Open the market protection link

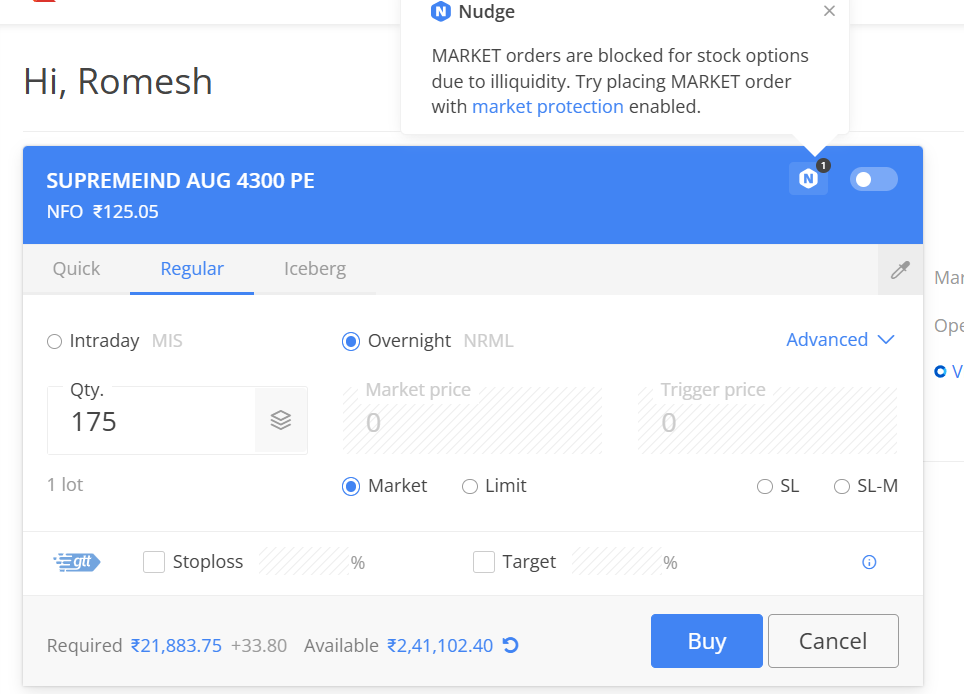click(548, 107)
